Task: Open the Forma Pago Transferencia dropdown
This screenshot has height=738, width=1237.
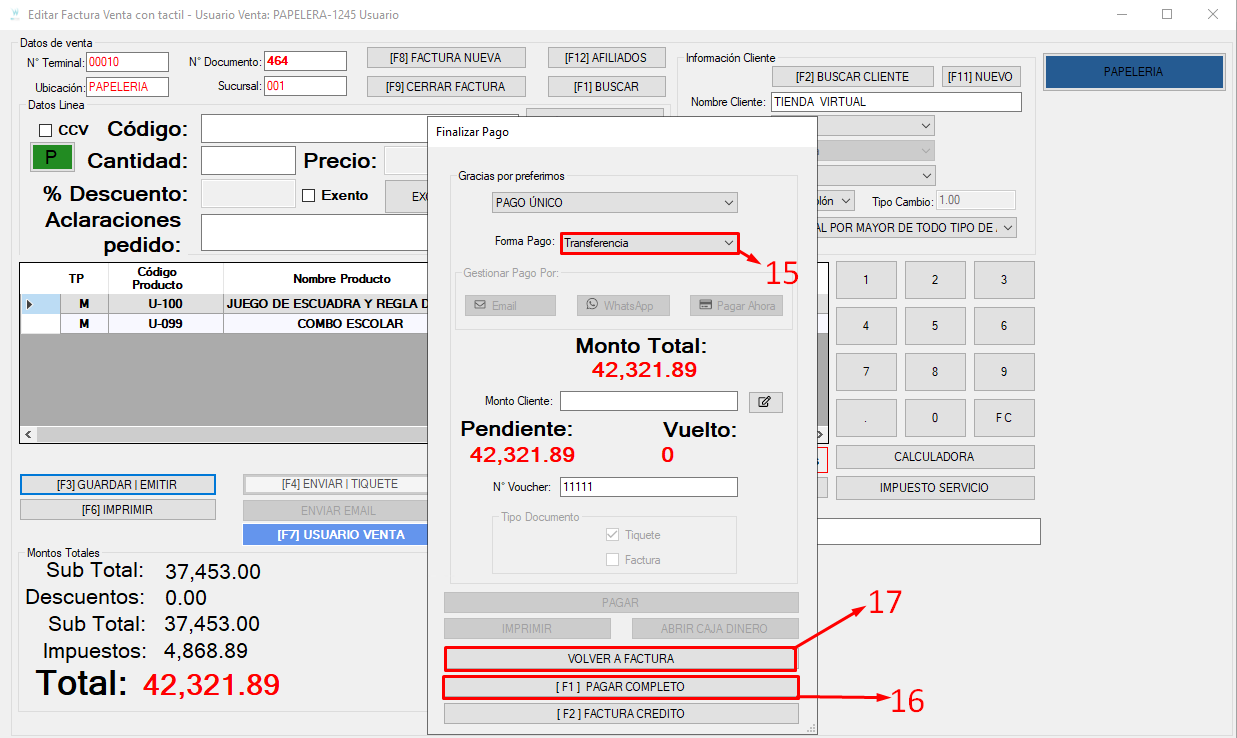Action: pyautogui.click(x=649, y=243)
